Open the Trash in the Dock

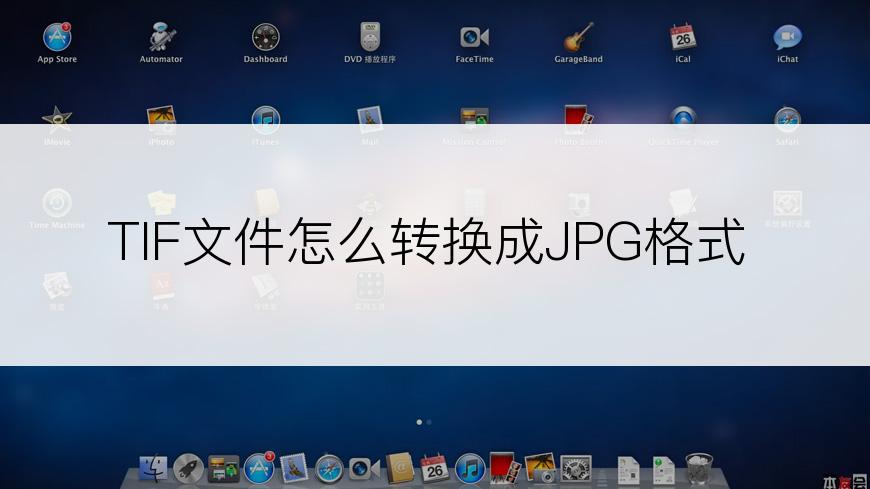tap(699, 469)
